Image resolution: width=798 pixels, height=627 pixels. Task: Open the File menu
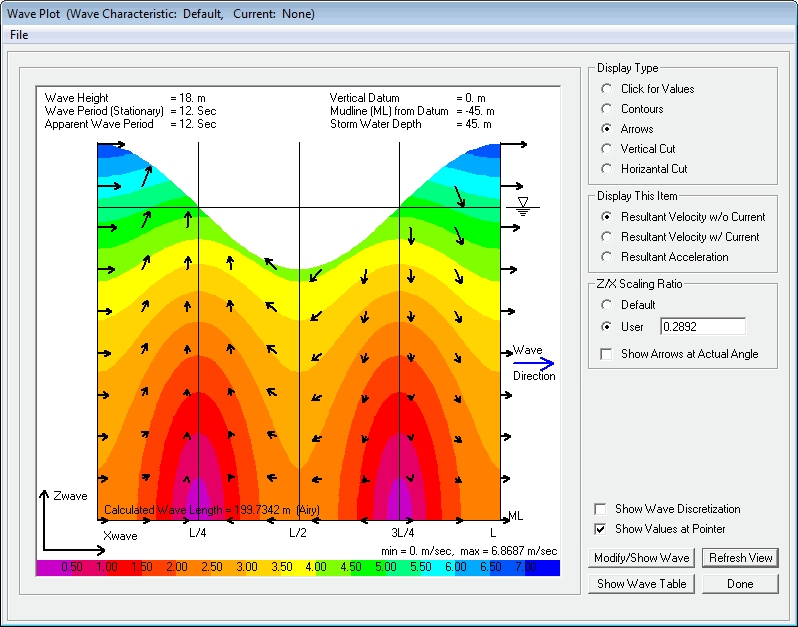(x=19, y=35)
